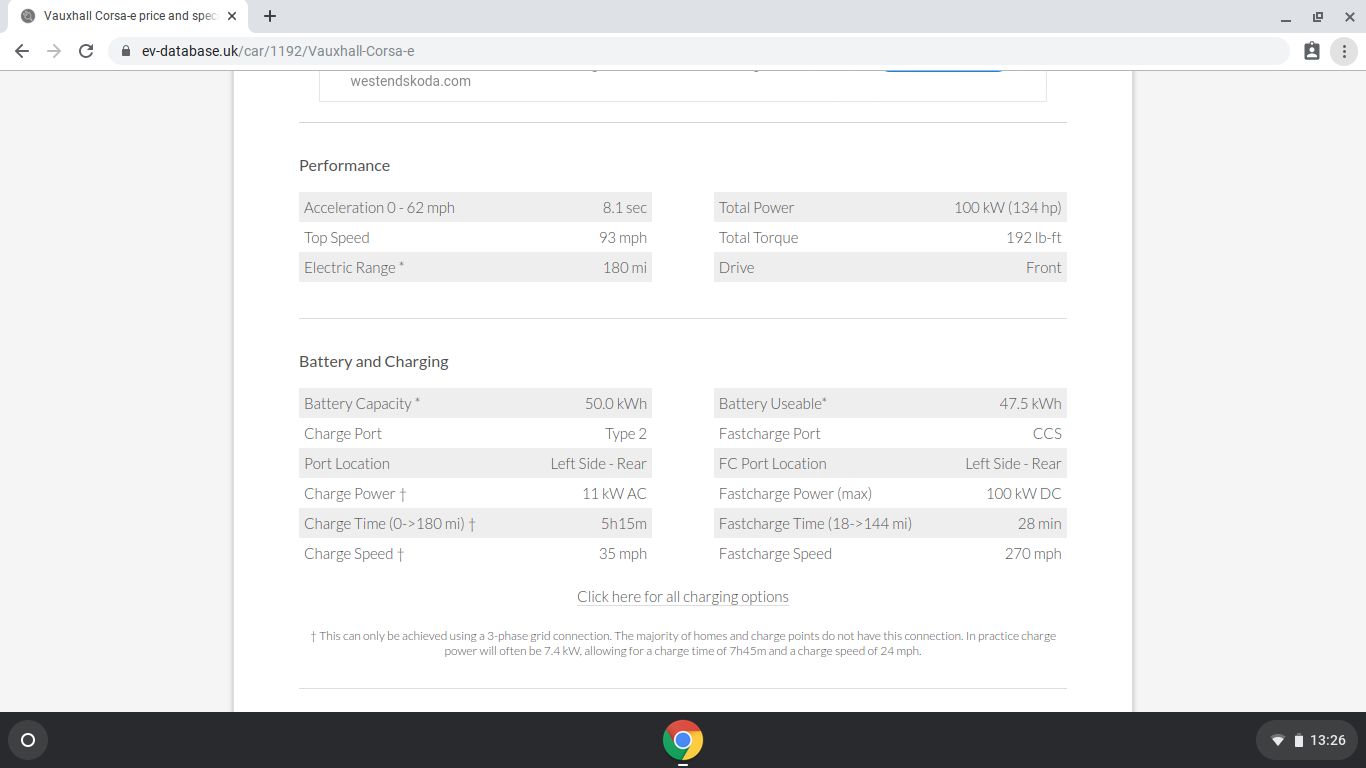Click the Charge Speed label

(354, 554)
